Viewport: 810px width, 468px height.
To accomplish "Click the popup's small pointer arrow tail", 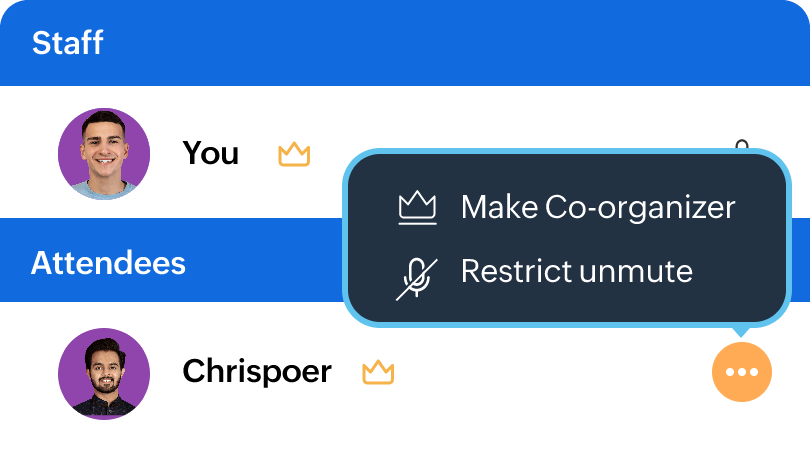I will [741, 331].
